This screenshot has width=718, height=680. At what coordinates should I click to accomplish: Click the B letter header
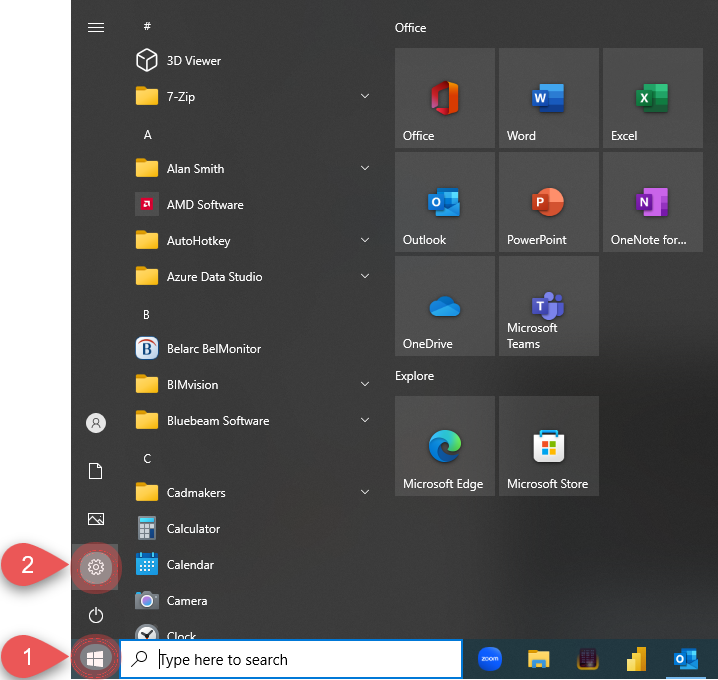(147, 315)
